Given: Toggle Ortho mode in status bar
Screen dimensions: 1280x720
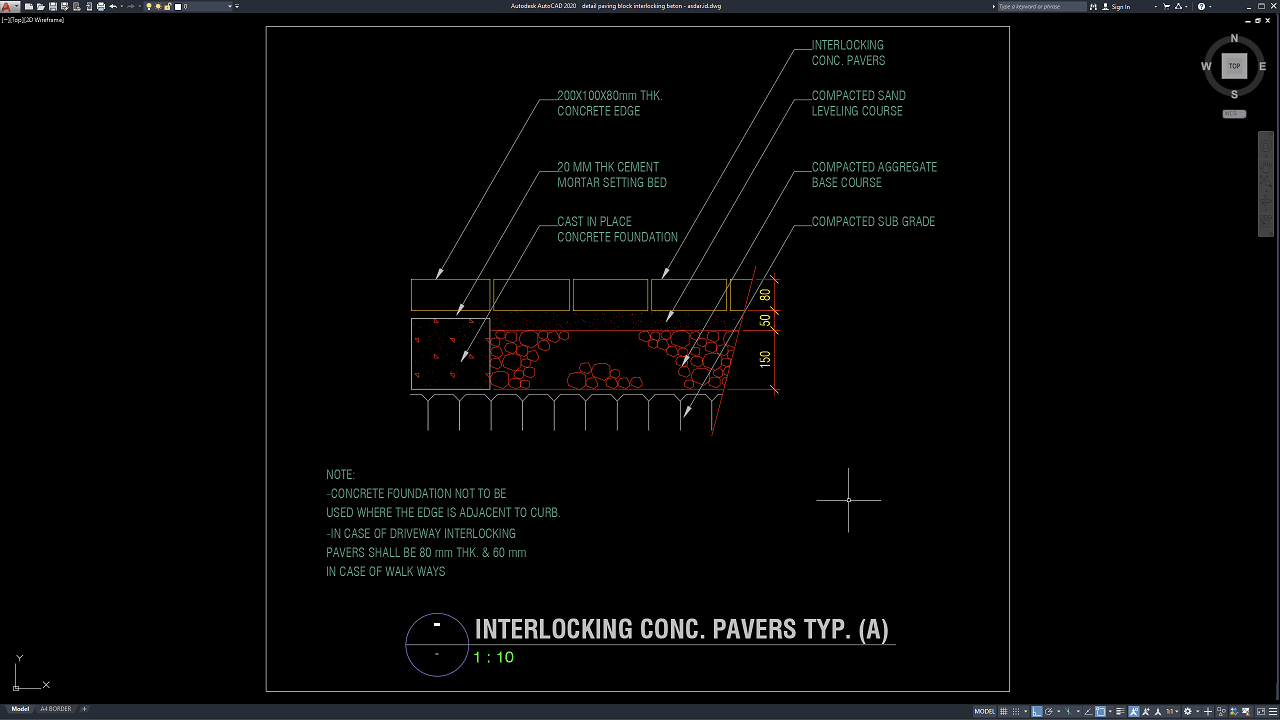Looking at the screenshot, I should pyautogui.click(x=1037, y=711).
